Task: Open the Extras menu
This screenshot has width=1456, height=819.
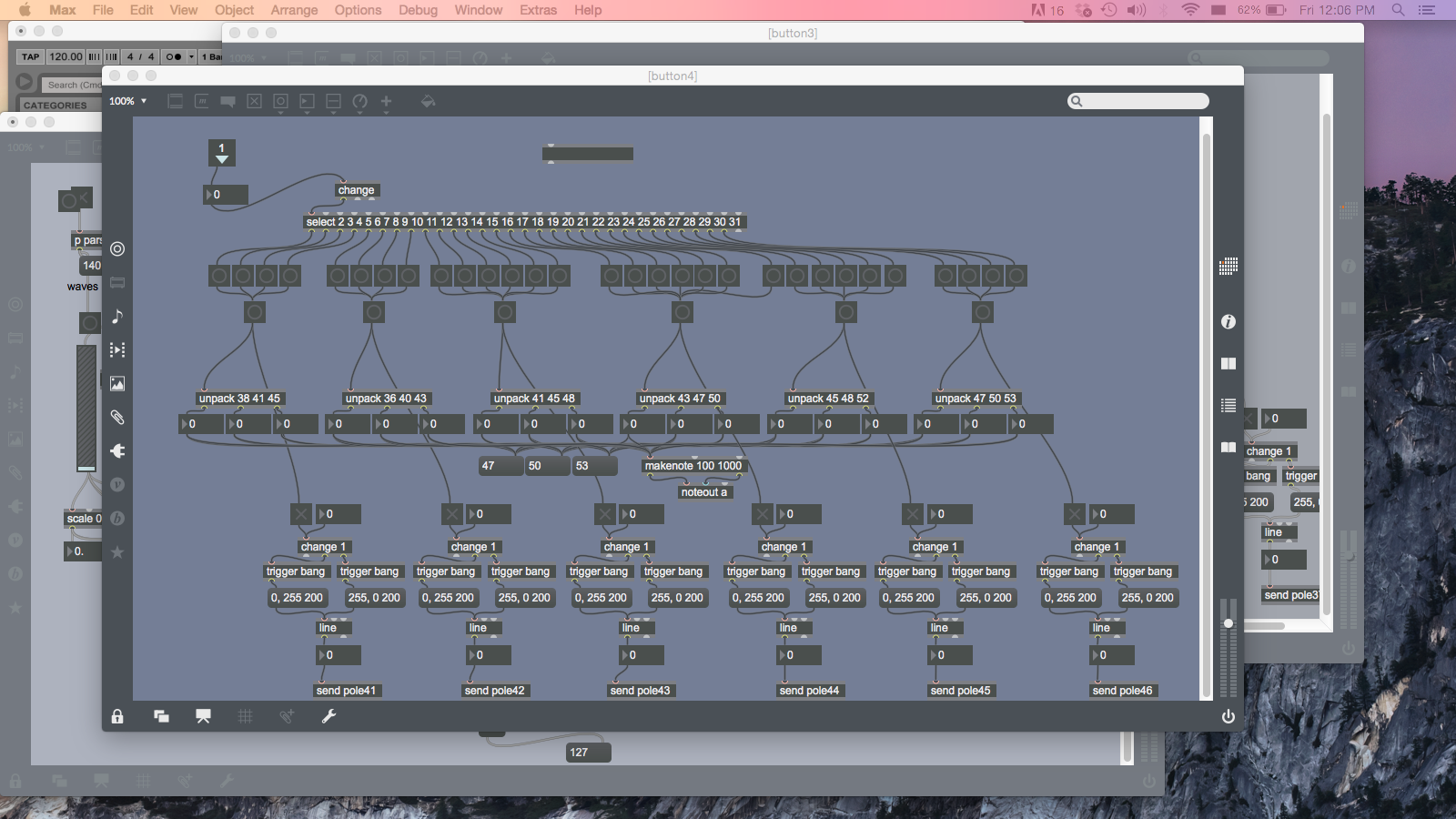Action: [x=538, y=10]
